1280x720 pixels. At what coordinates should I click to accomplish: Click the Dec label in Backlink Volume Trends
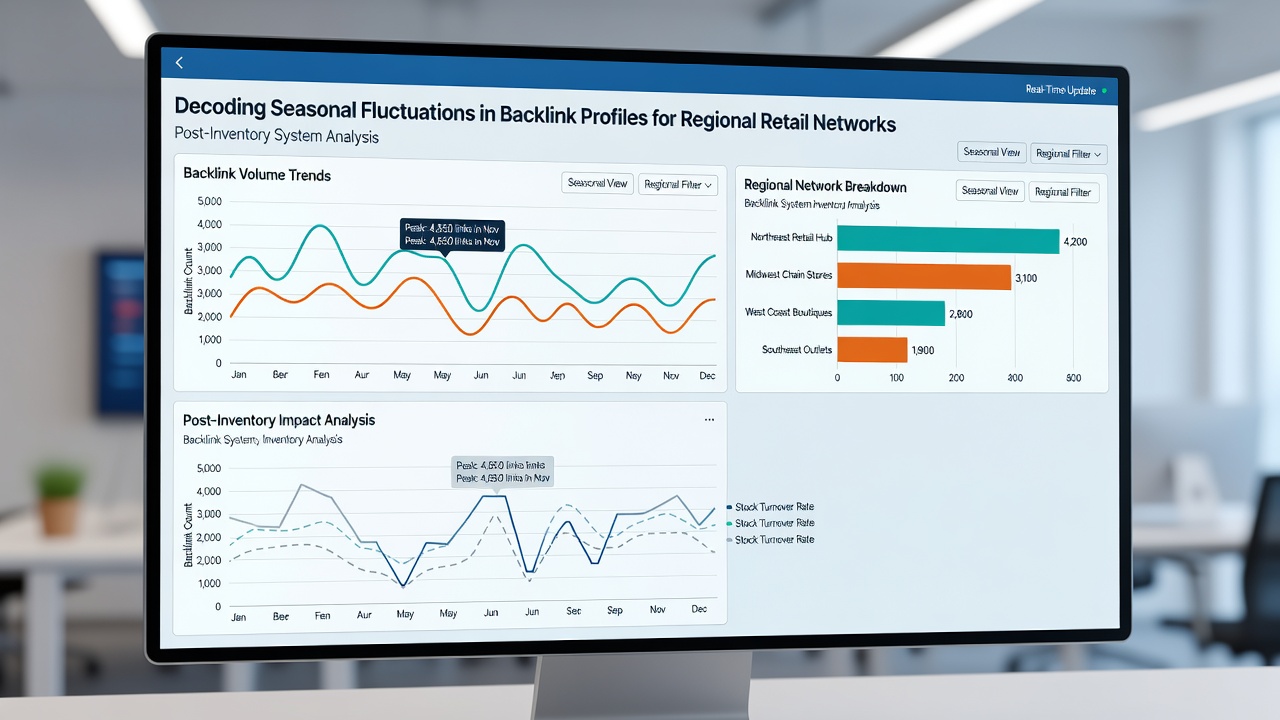point(708,375)
